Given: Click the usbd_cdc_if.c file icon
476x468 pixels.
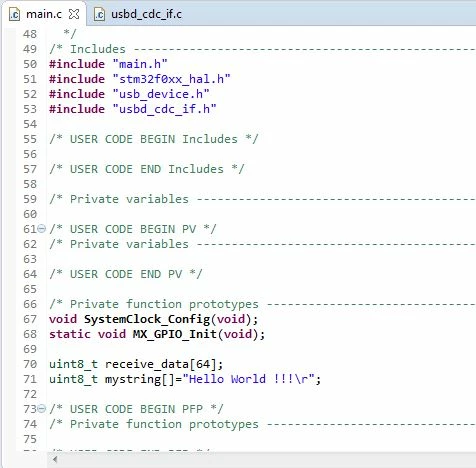Looking at the screenshot, I should [x=99, y=15].
